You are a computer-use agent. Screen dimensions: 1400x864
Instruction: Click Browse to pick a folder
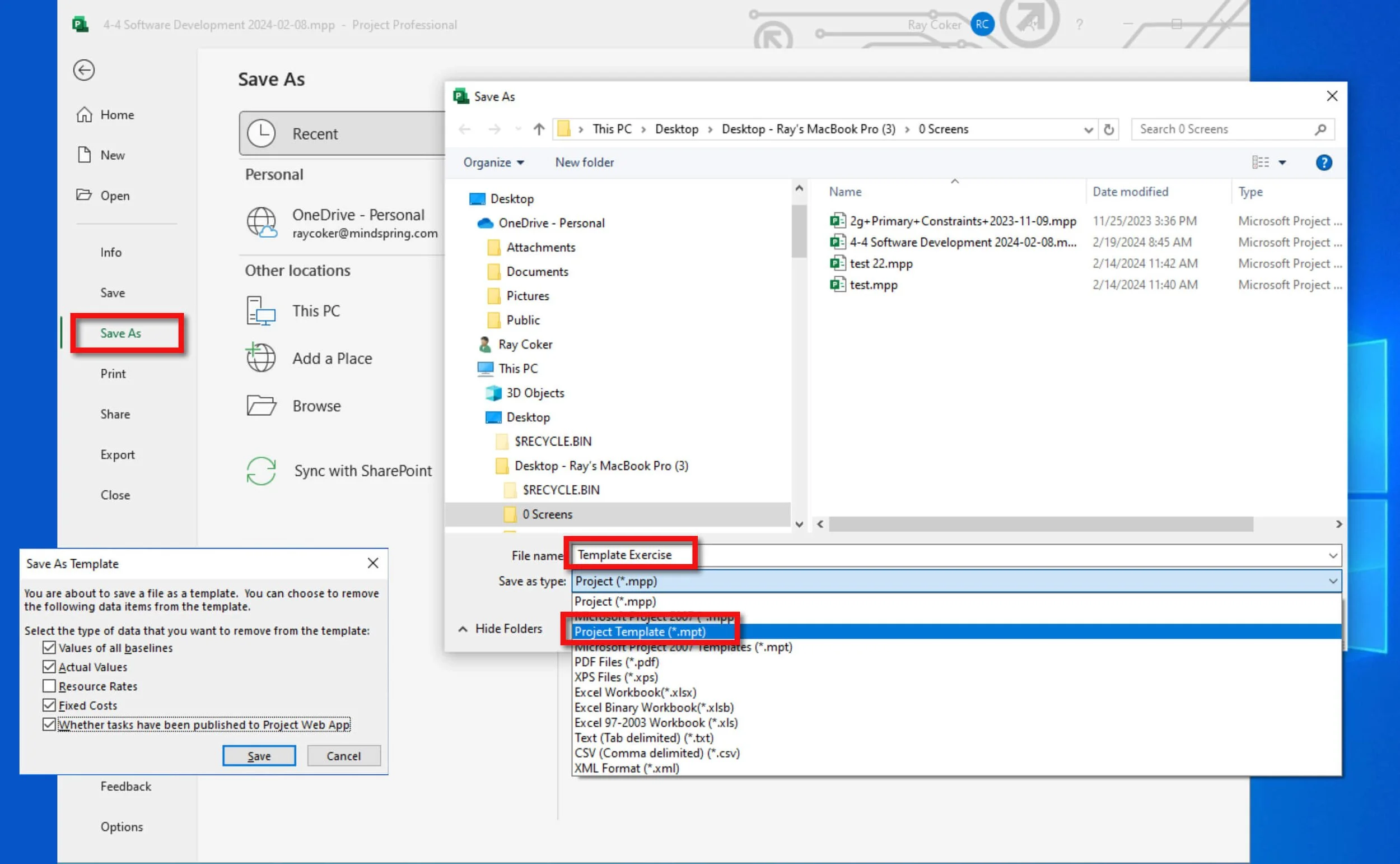[x=294, y=406]
